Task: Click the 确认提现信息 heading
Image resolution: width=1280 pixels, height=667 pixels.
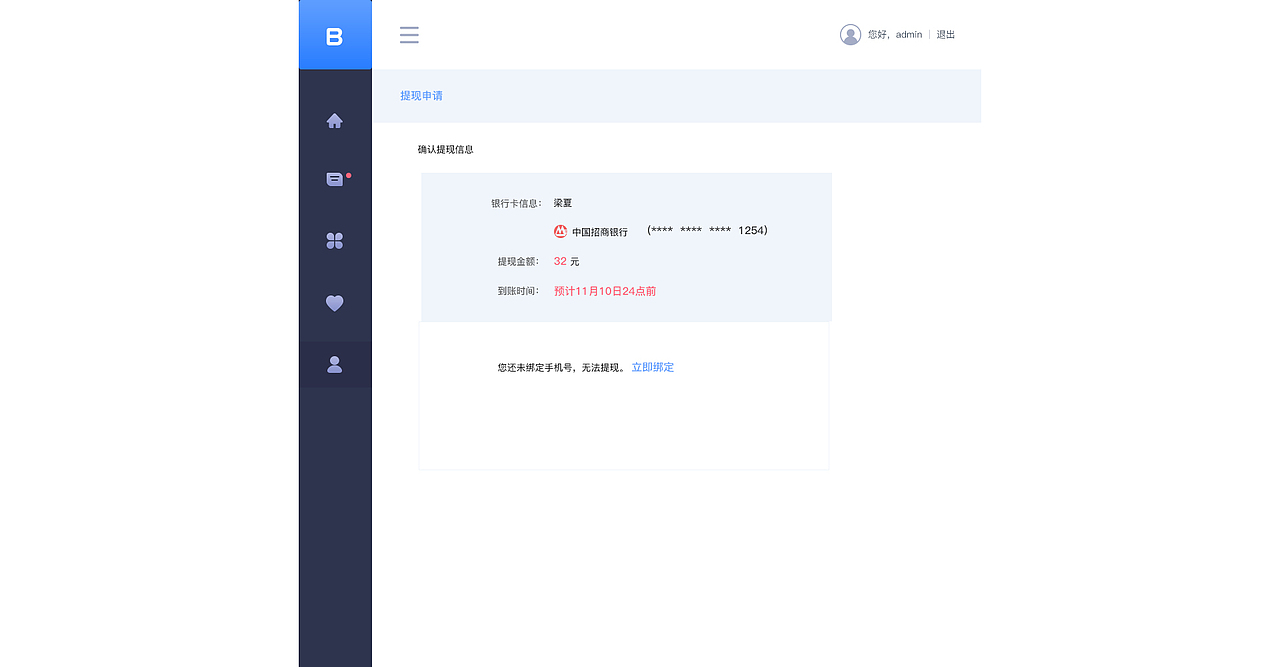Action: coord(446,150)
